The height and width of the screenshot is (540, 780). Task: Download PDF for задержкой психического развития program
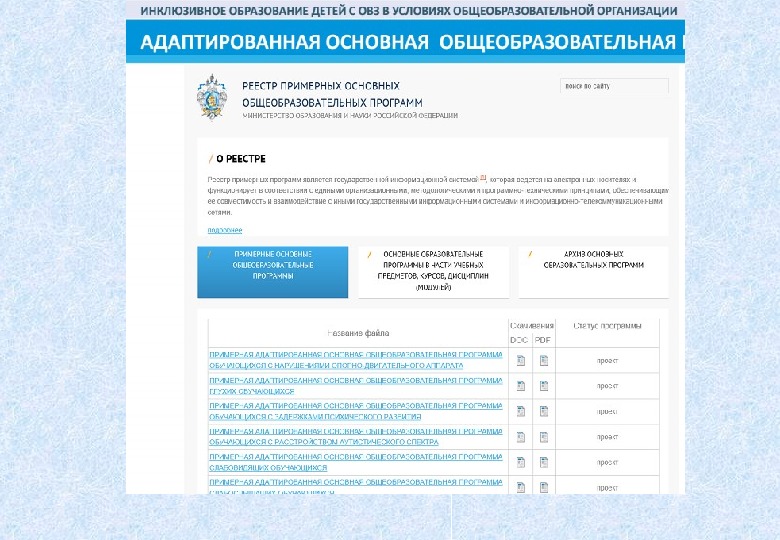click(x=544, y=411)
